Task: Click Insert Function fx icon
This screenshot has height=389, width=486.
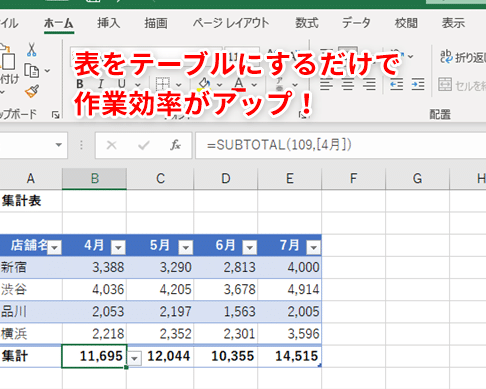Action: 175,145
